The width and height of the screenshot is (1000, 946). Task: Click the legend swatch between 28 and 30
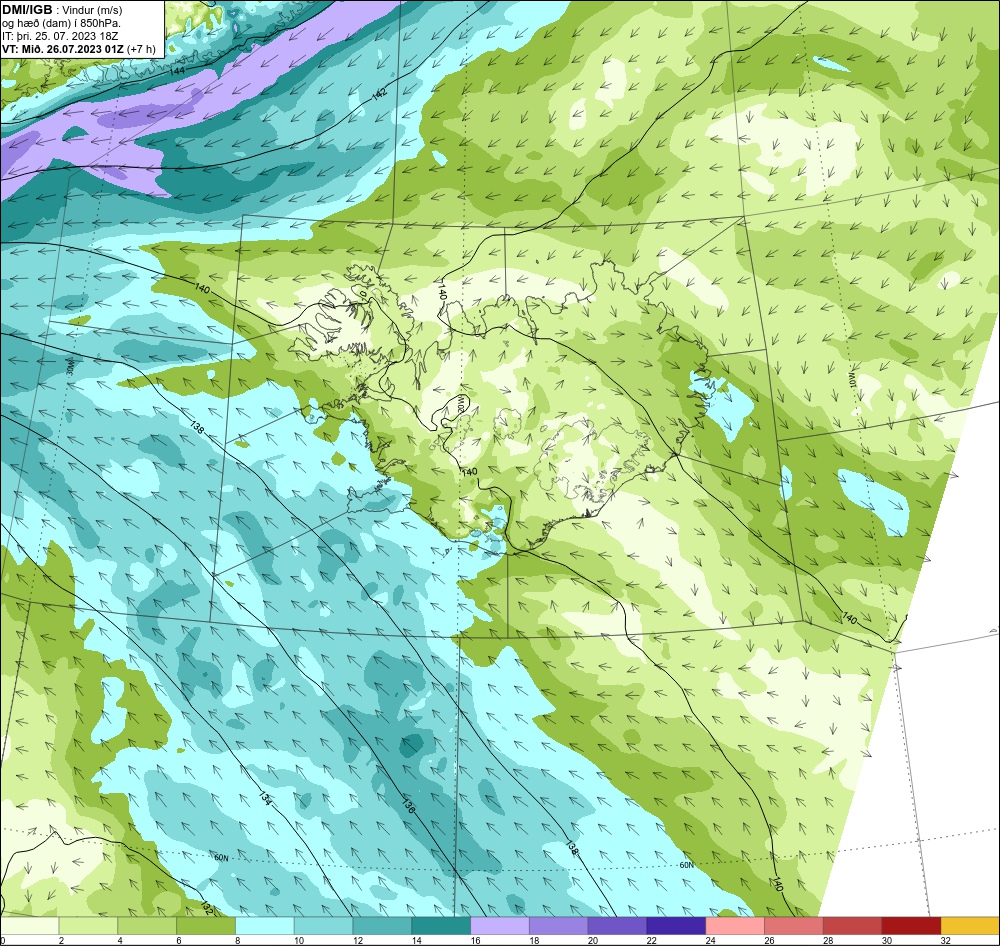click(x=853, y=926)
